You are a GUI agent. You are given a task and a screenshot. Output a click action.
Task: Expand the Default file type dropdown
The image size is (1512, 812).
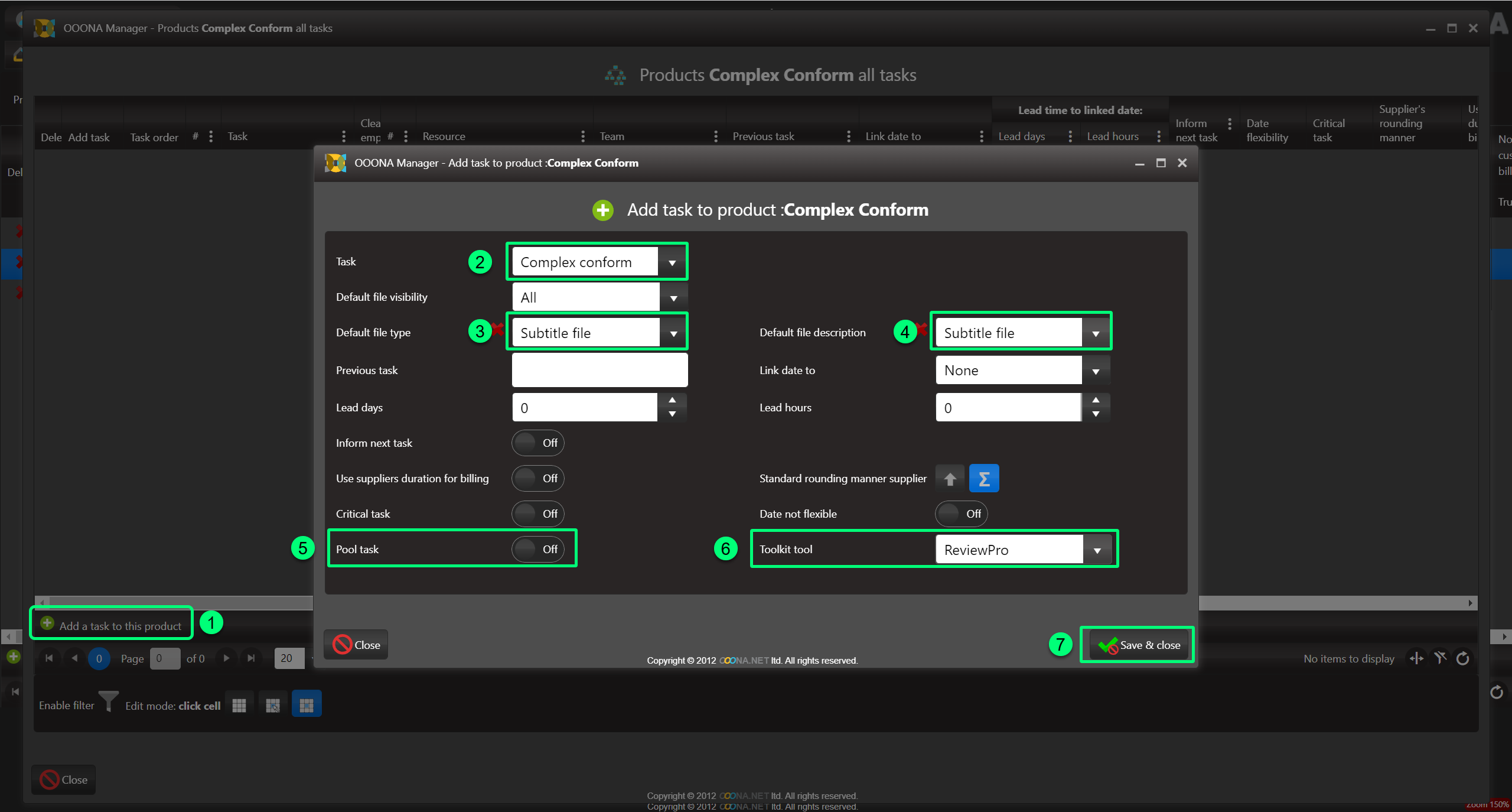(x=673, y=333)
